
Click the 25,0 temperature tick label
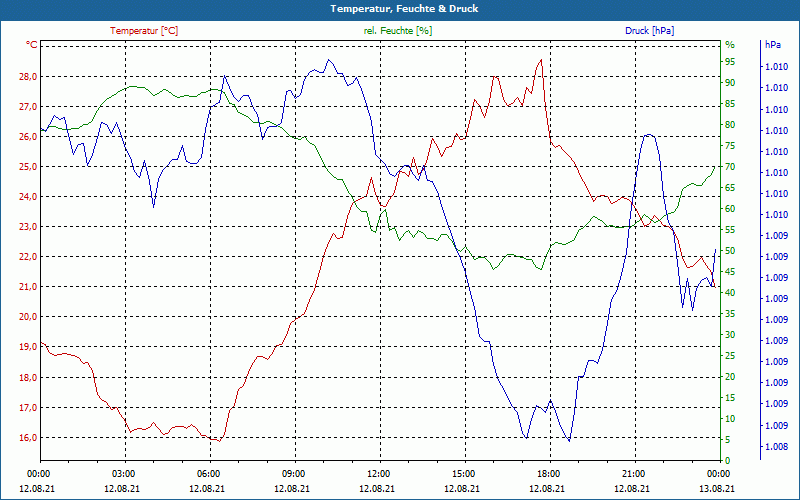[28, 167]
